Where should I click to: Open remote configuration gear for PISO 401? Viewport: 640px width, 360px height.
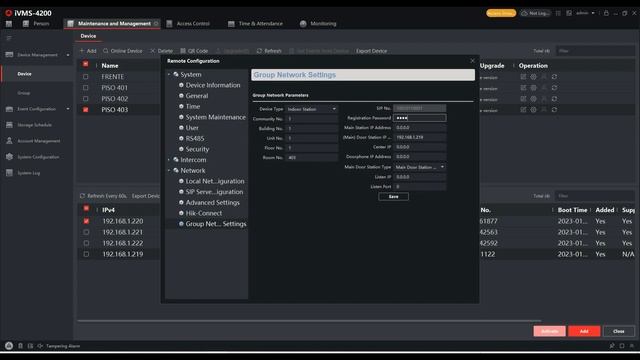[533, 88]
